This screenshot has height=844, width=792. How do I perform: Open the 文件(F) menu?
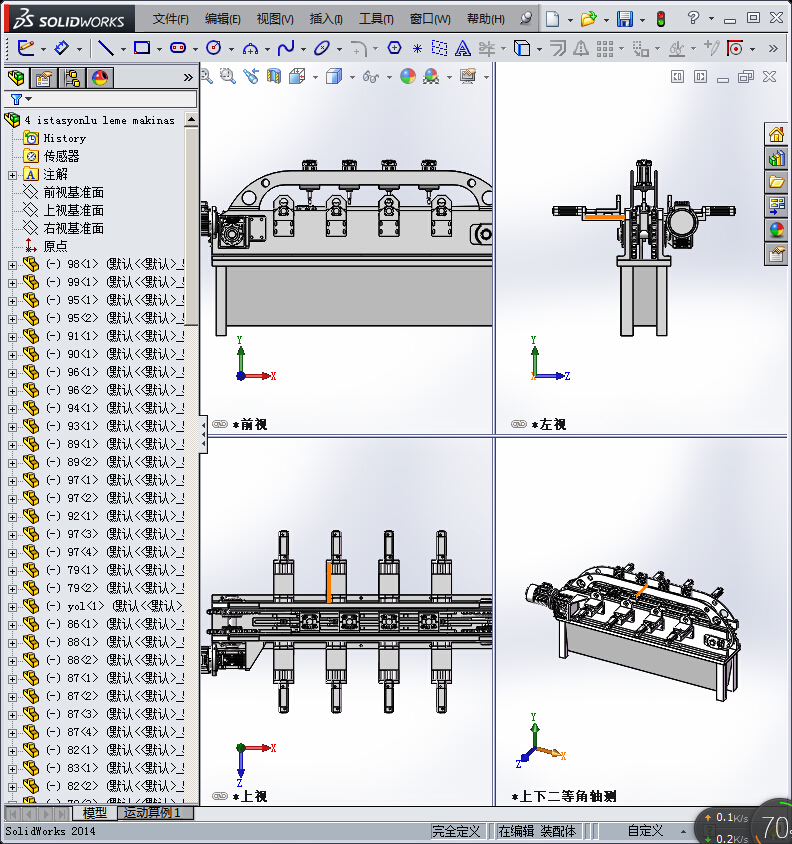(x=170, y=19)
